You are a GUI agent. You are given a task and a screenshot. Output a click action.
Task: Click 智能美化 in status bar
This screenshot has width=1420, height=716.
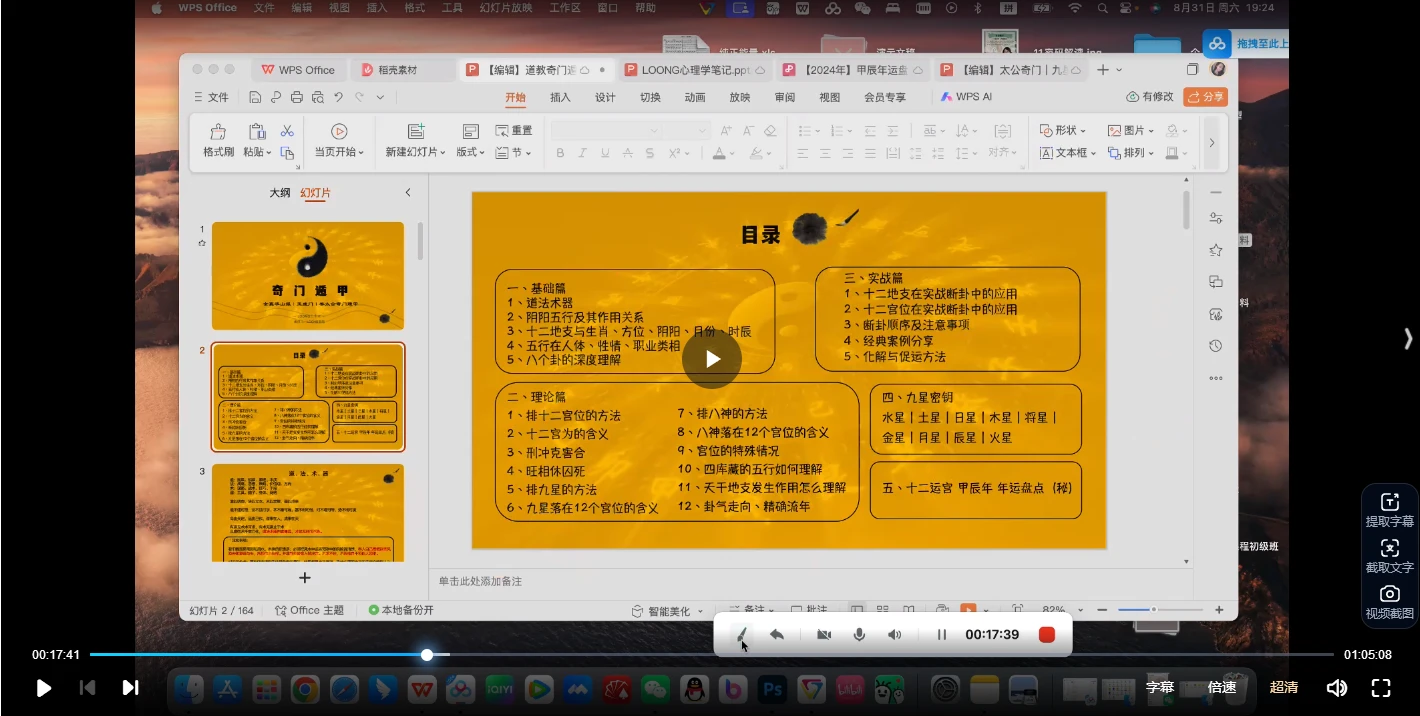668,611
